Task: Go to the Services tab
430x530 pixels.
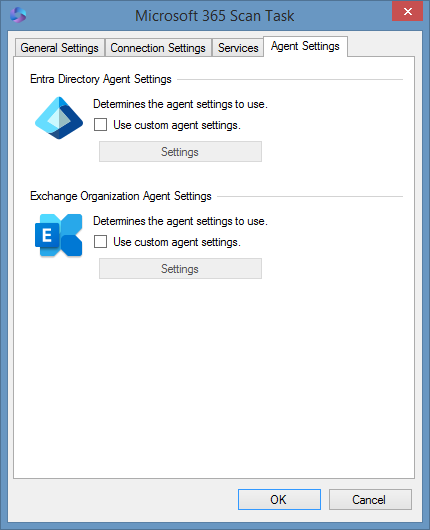Action: click(x=238, y=48)
